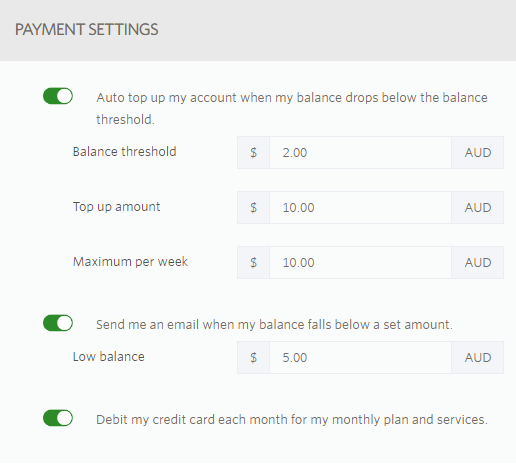This screenshot has height=464, width=516.
Task: Toggle the auto top up switch
Action: (58, 96)
